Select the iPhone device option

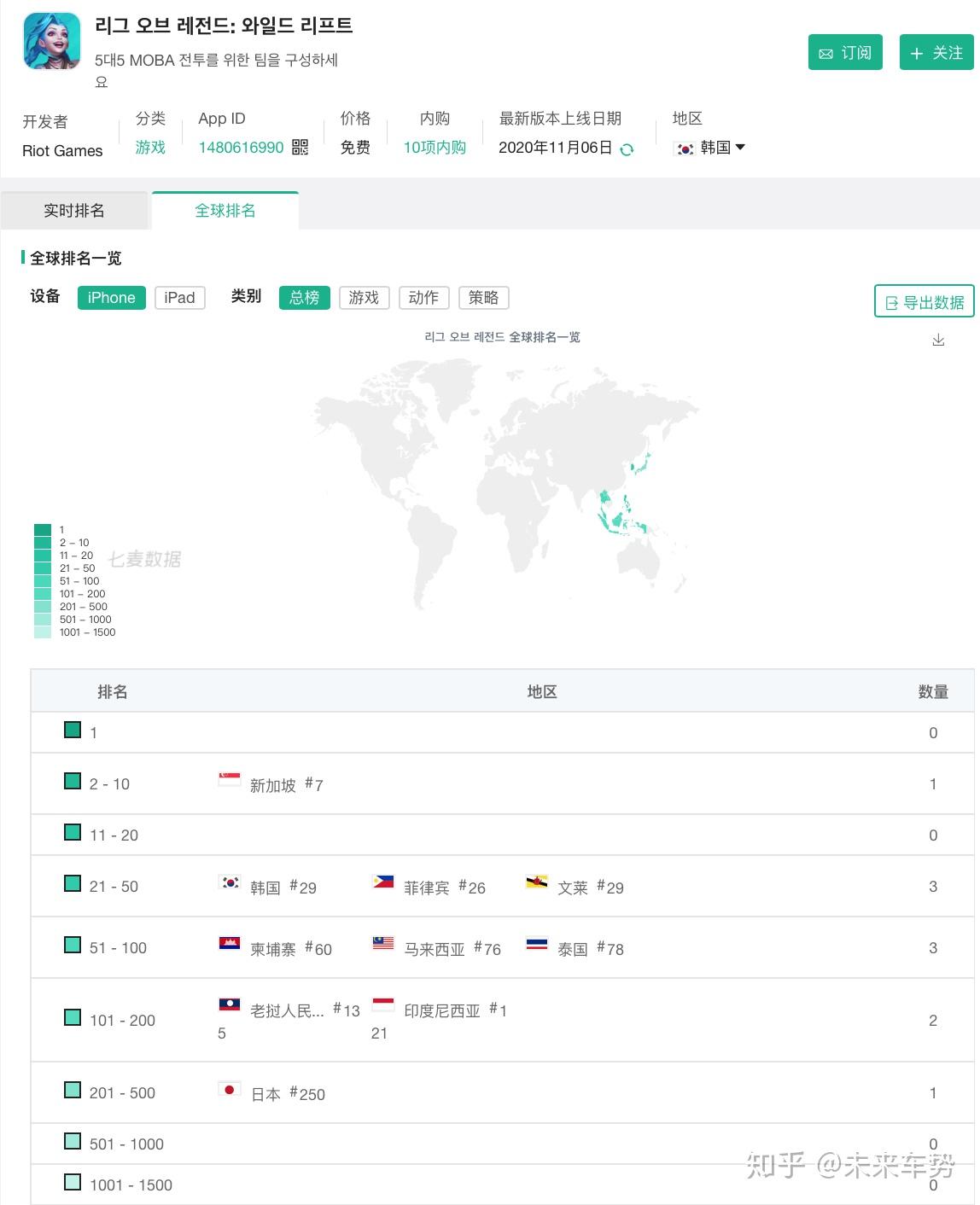point(111,298)
